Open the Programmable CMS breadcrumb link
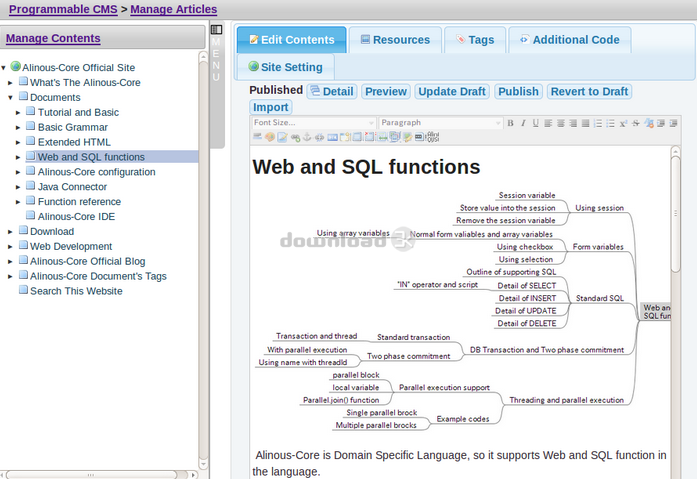This screenshot has width=697, height=479. pyautogui.click(x=63, y=9)
